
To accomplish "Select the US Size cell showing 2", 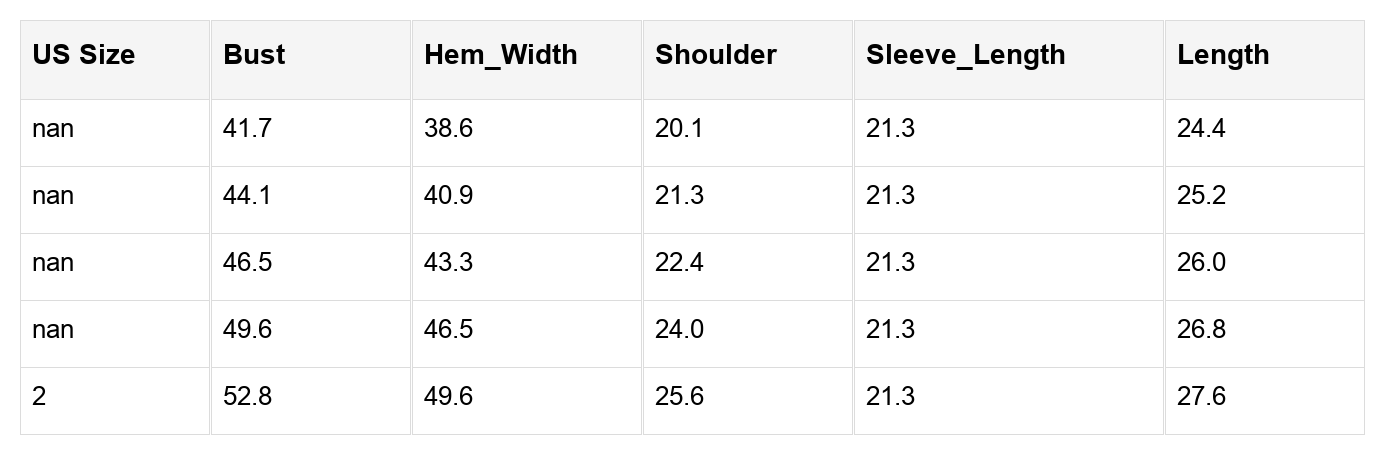I will coord(39,397).
